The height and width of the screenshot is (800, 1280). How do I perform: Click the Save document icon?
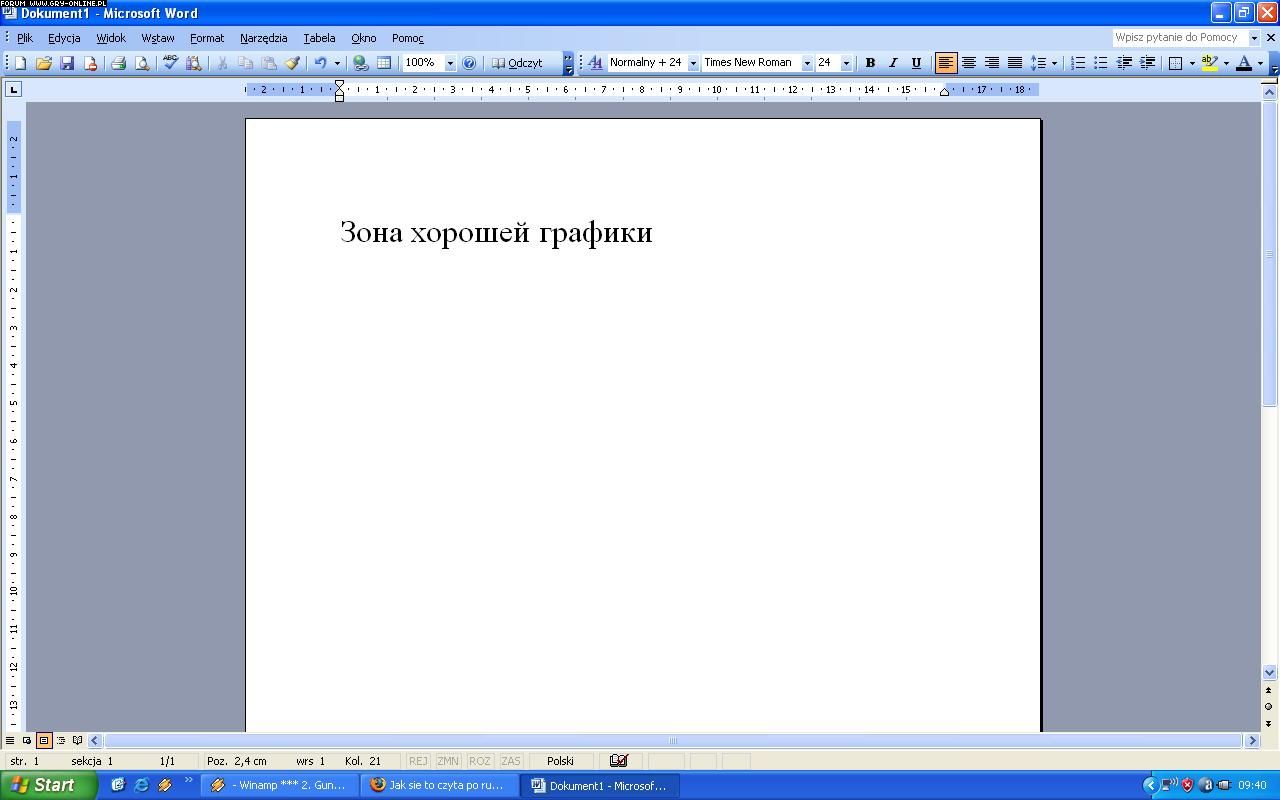67,63
